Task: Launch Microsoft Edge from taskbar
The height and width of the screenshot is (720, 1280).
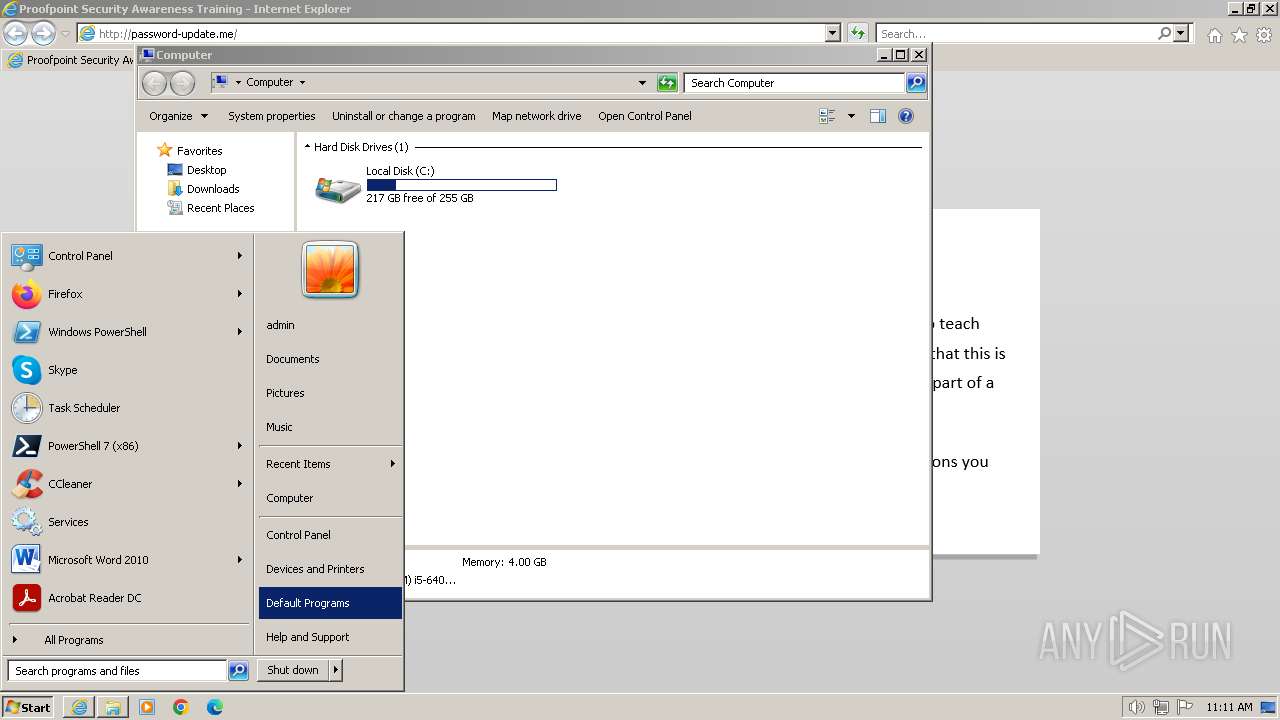Action: point(215,707)
